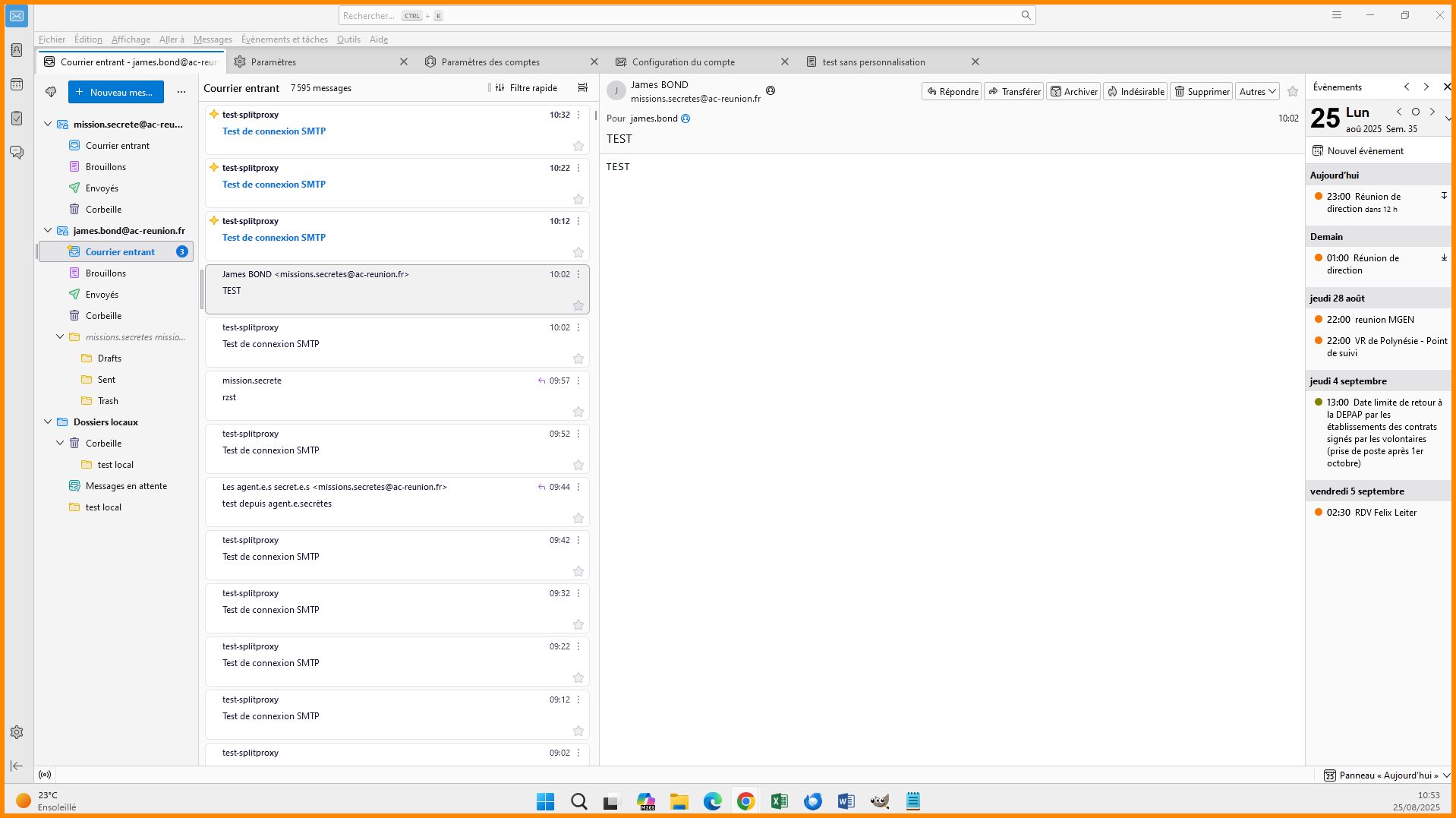Toggle the Filtre rapide bar

(526, 88)
